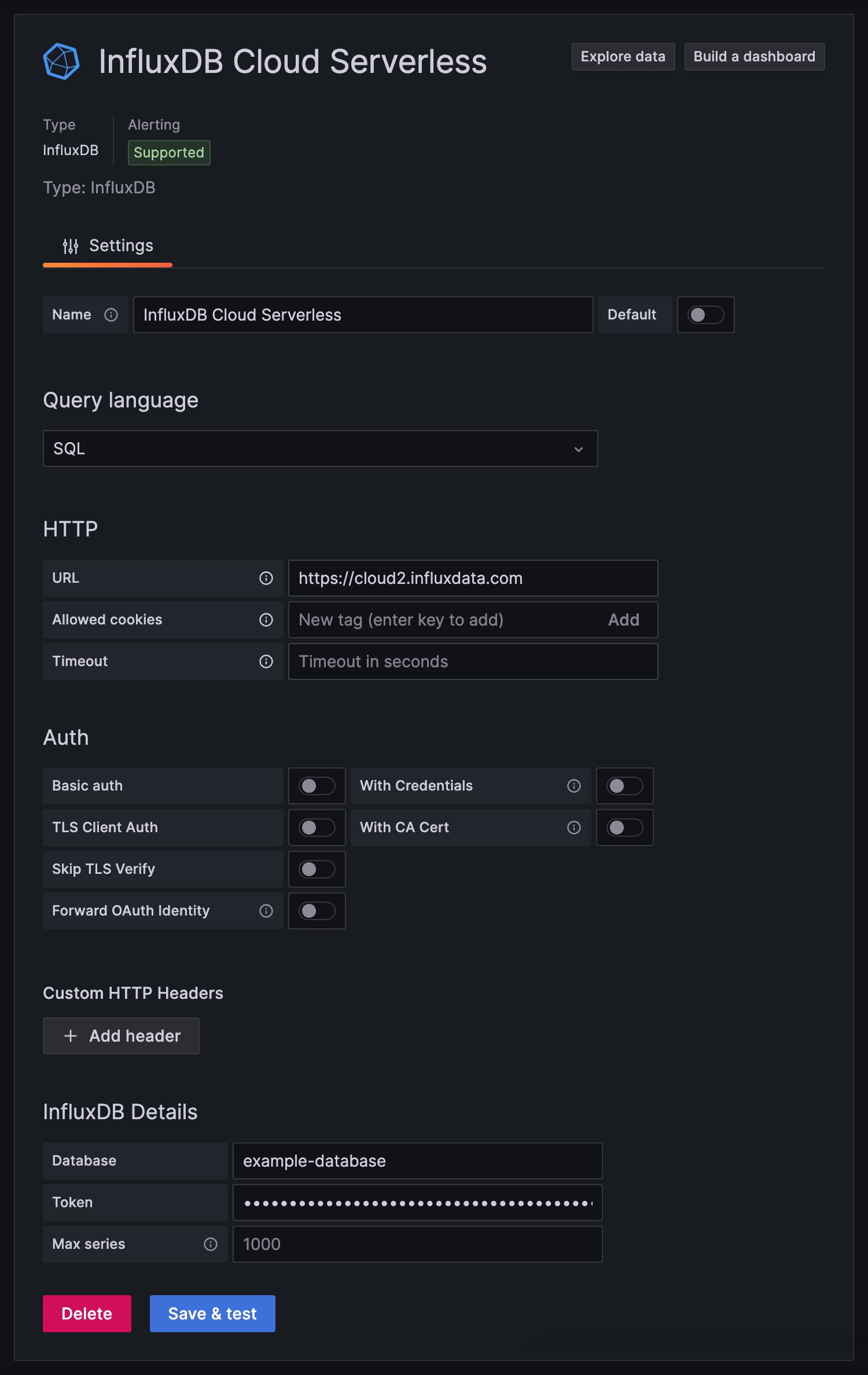The width and height of the screenshot is (868, 1375).
Task: Click Build a dashboard
Action: point(754,57)
